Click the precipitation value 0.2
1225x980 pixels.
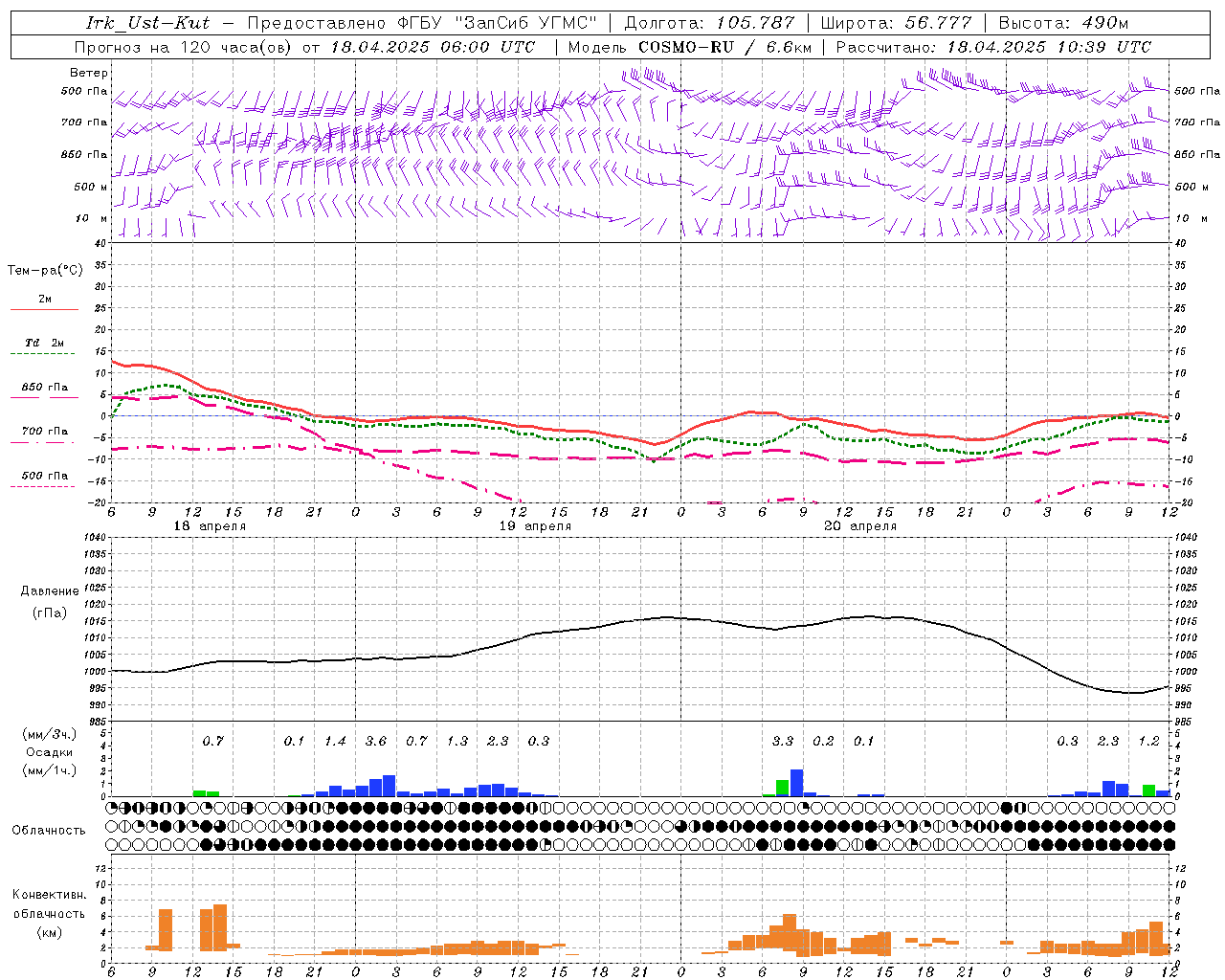[823, 741]
